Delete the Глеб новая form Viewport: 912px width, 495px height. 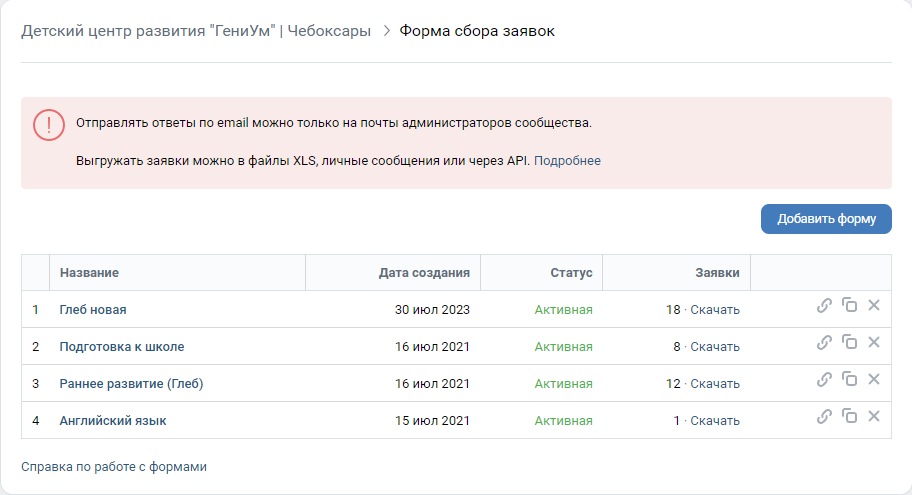click(874, 305)
